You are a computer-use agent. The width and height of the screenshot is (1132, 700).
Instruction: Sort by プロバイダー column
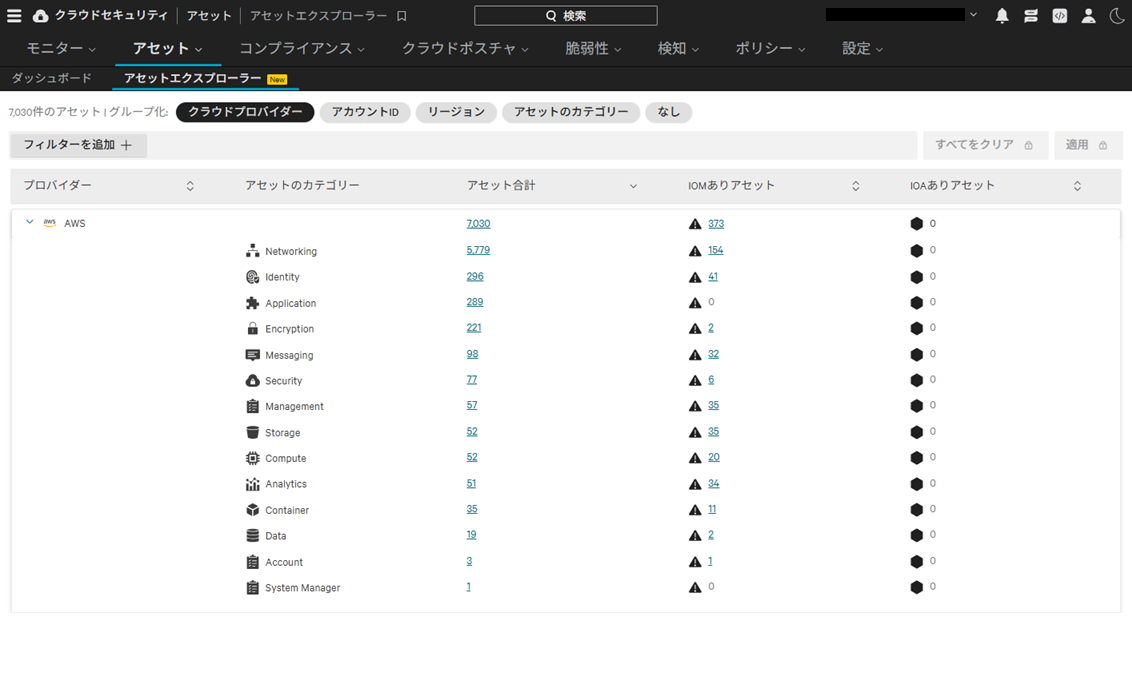click(x=190, y=186)
